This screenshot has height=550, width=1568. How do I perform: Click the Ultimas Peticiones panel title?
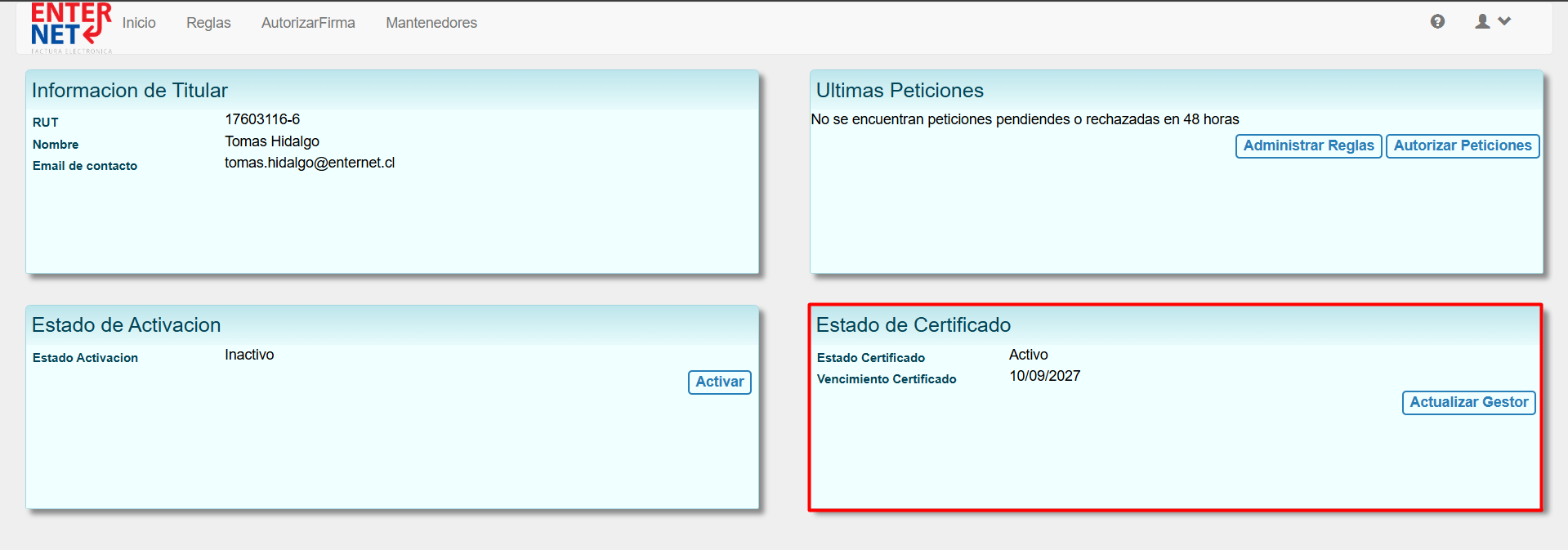click(x=900, y=91)
